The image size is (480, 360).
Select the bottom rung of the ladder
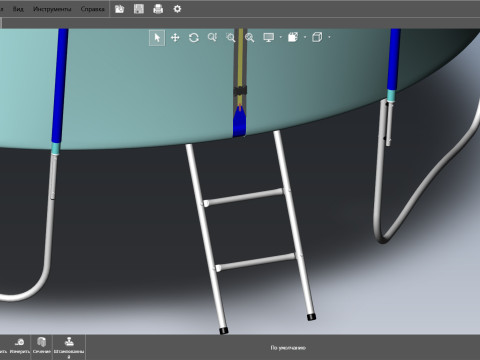(256, 262)
